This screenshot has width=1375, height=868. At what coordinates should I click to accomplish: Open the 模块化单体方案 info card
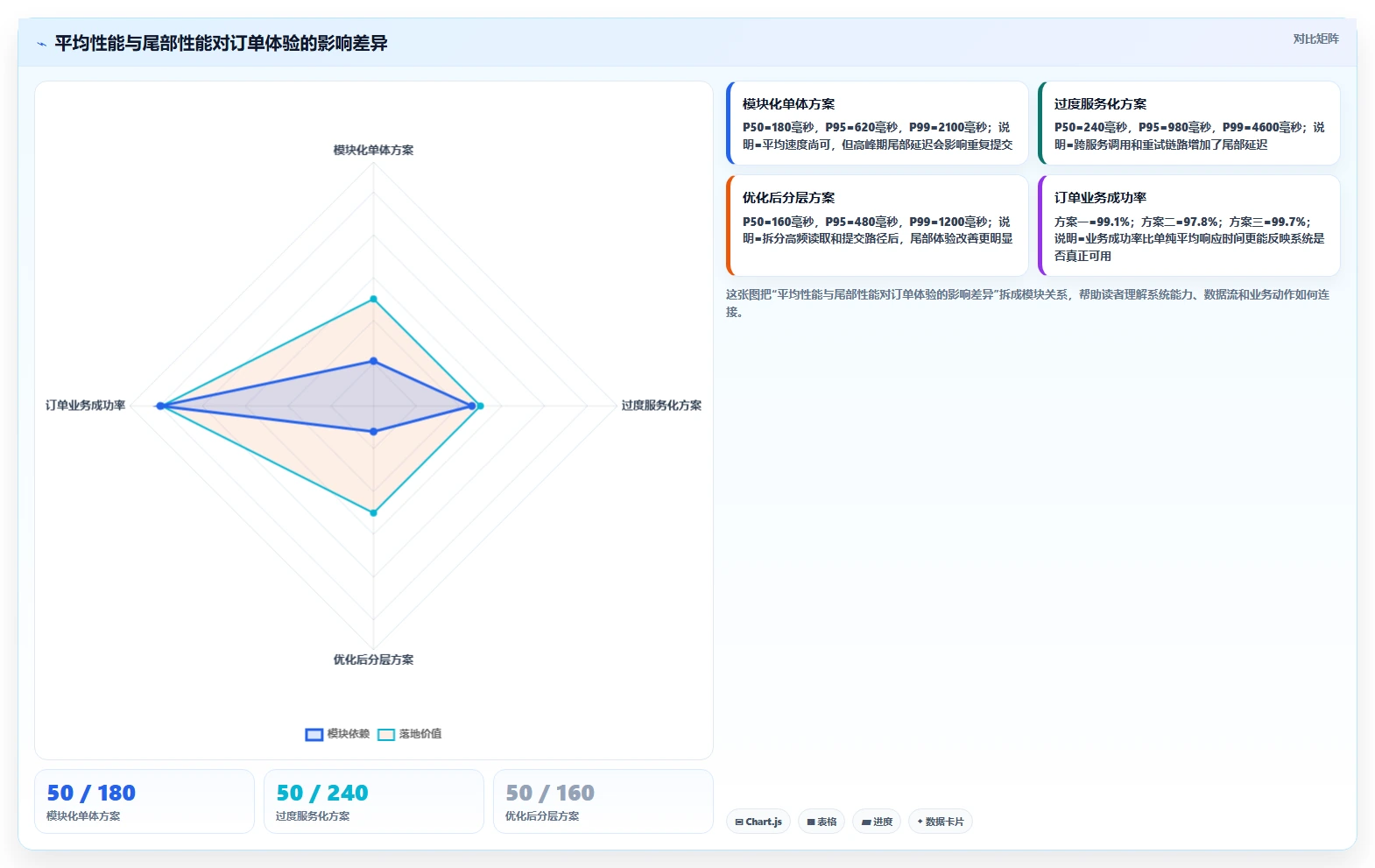point(877,123)
